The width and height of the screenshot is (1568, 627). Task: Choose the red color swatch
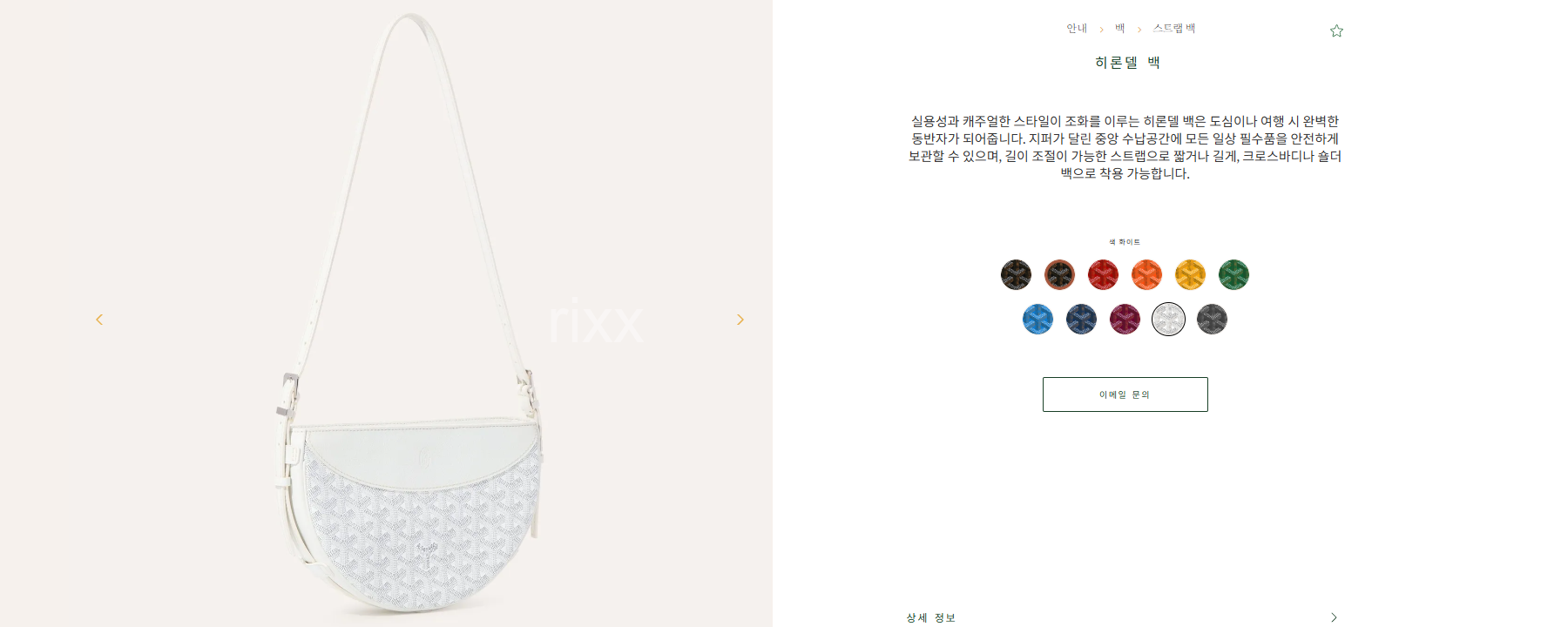1103,275
